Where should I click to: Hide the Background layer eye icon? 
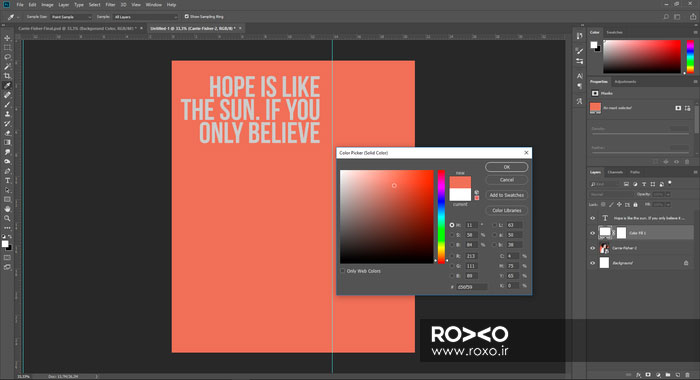point(592,263)
